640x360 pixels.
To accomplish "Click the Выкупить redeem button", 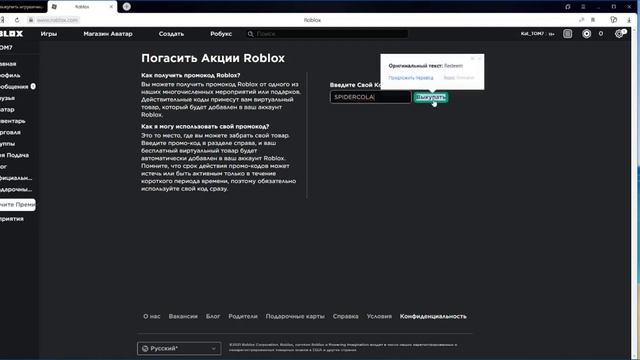I will click(431, 97).
